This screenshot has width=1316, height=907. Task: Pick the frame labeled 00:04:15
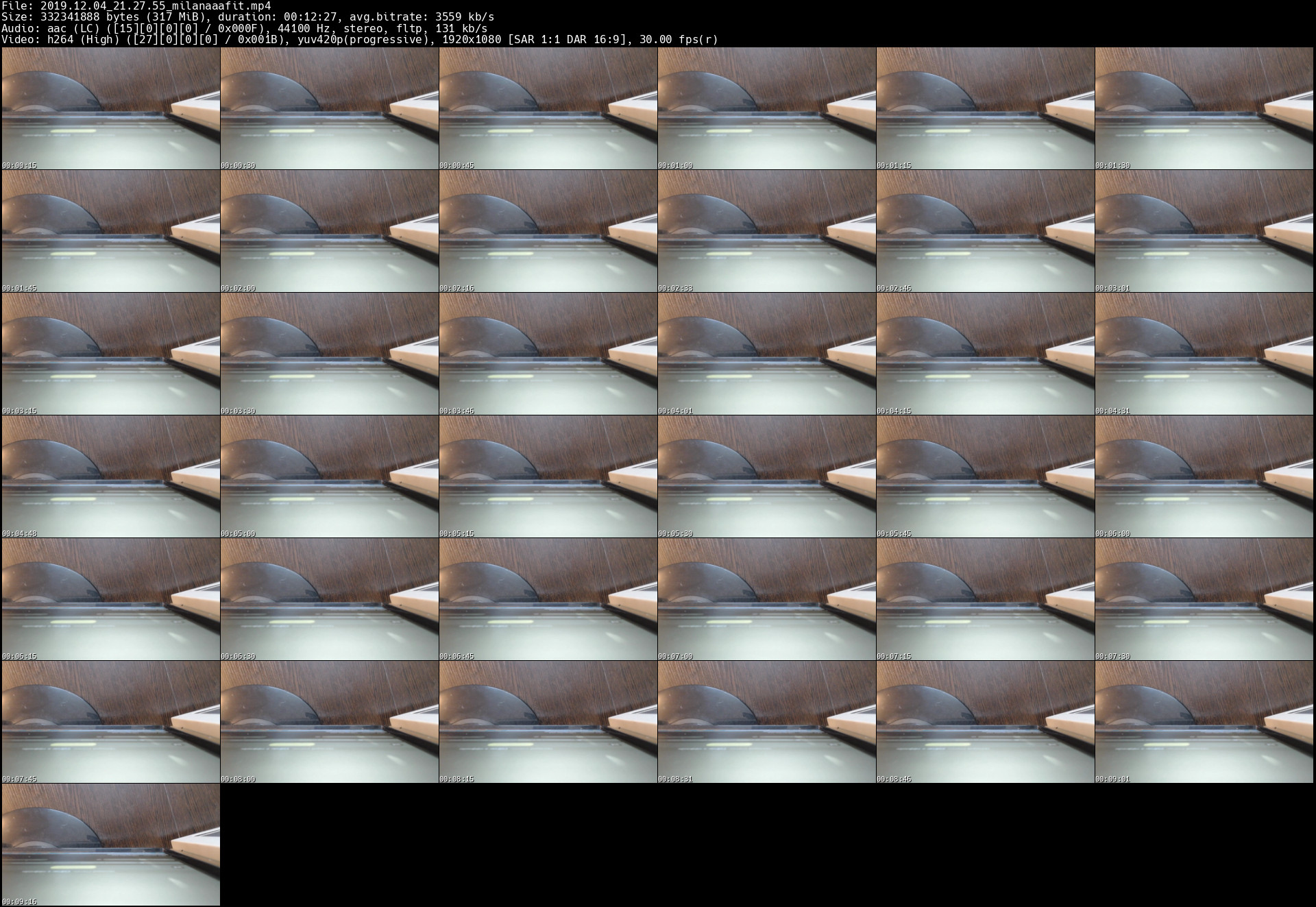[986, 354]
